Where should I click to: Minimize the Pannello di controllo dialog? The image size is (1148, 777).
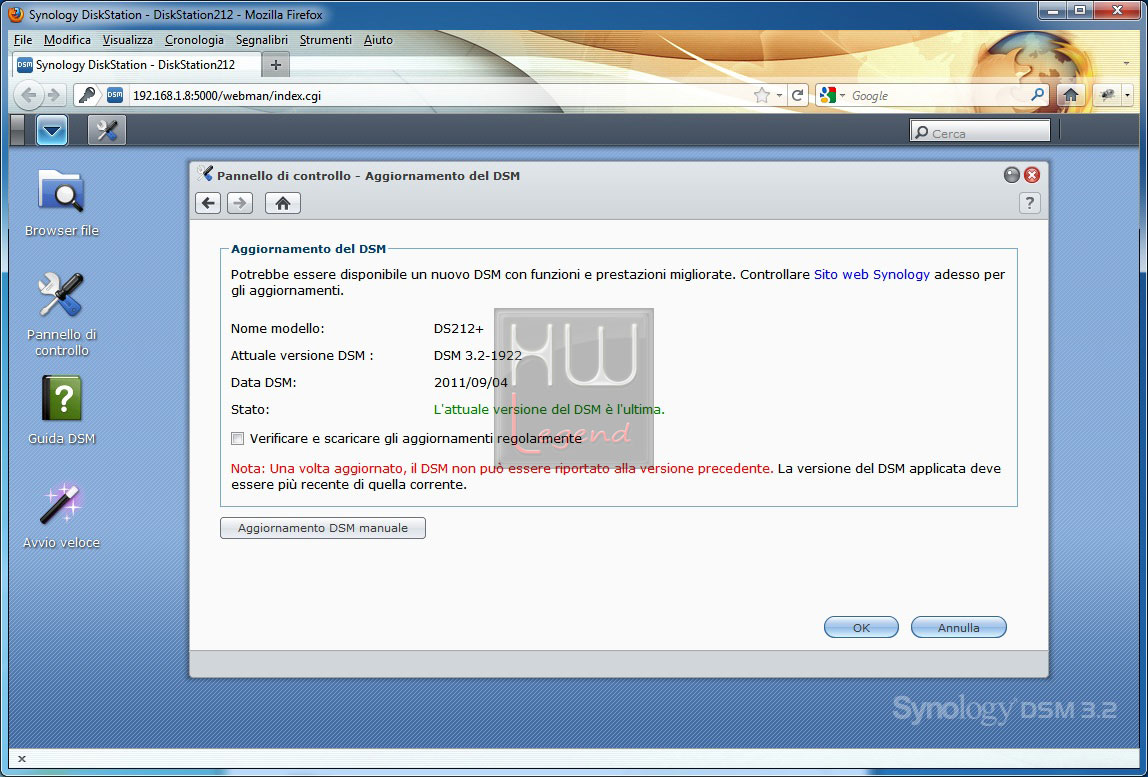[1012, 175]
